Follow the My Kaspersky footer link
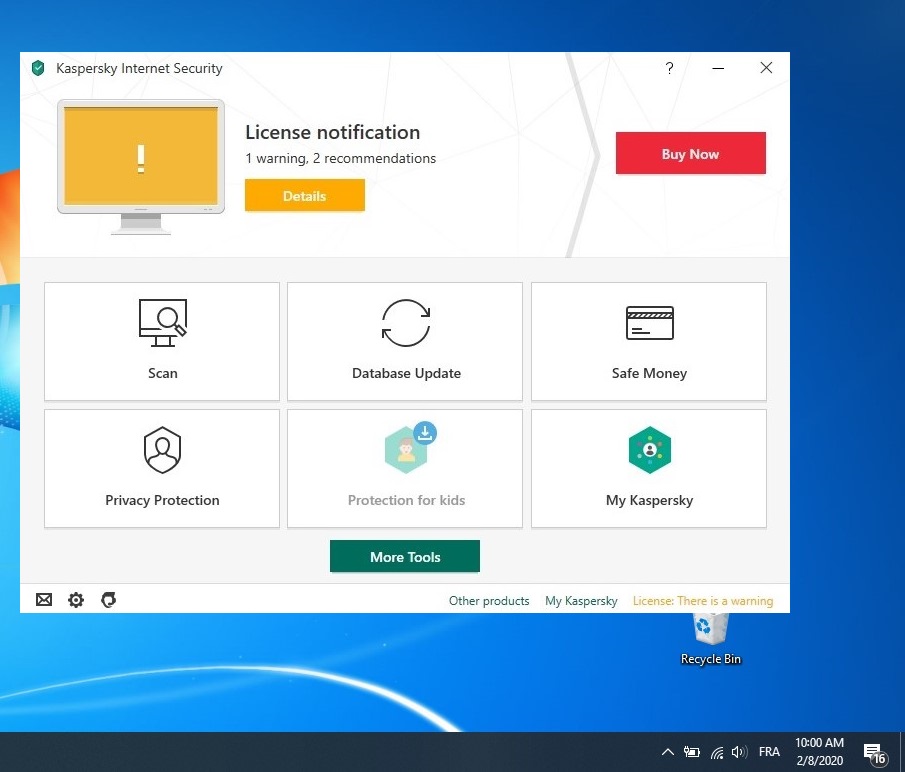Screen dimensions: 905x772 (581, 601)
